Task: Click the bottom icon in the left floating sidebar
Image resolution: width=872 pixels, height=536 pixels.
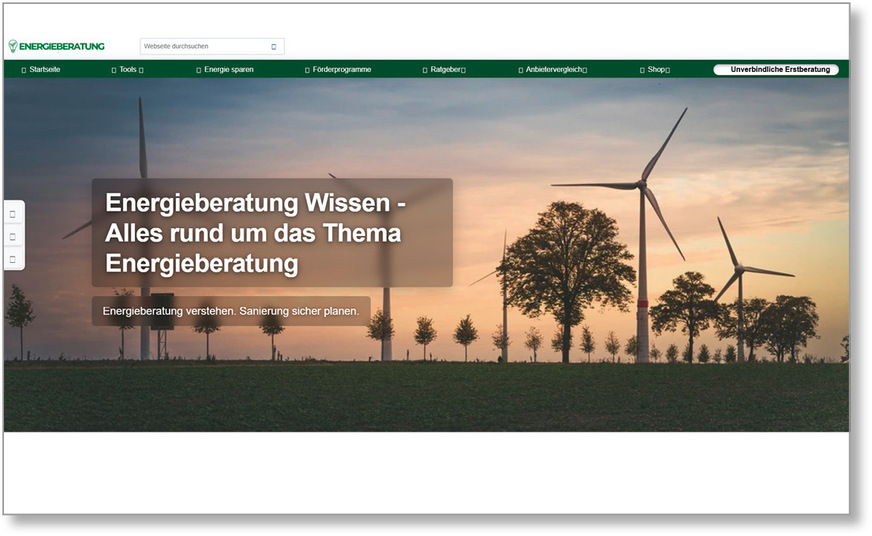Action: (13, 259)
